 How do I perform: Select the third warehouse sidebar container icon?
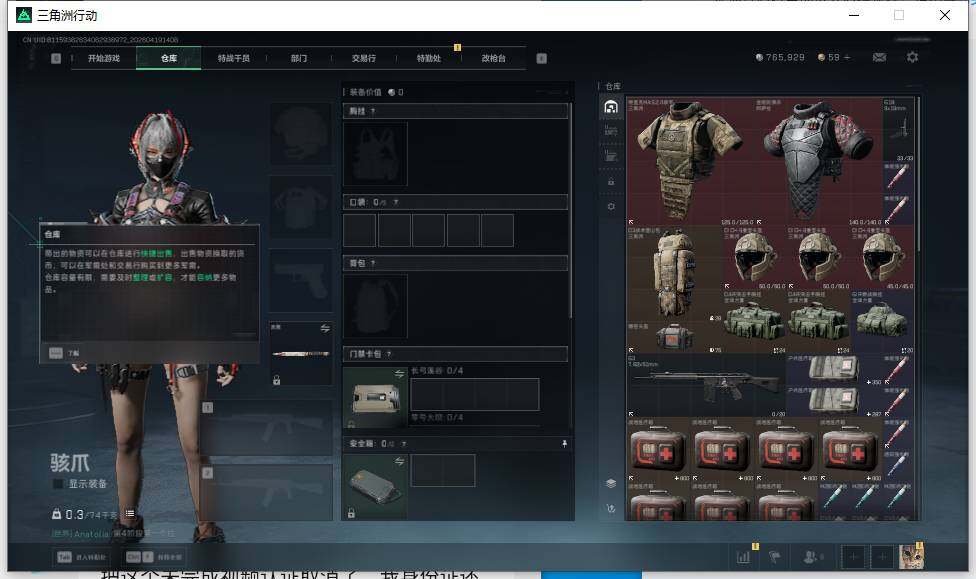click(x=611, y=156)
